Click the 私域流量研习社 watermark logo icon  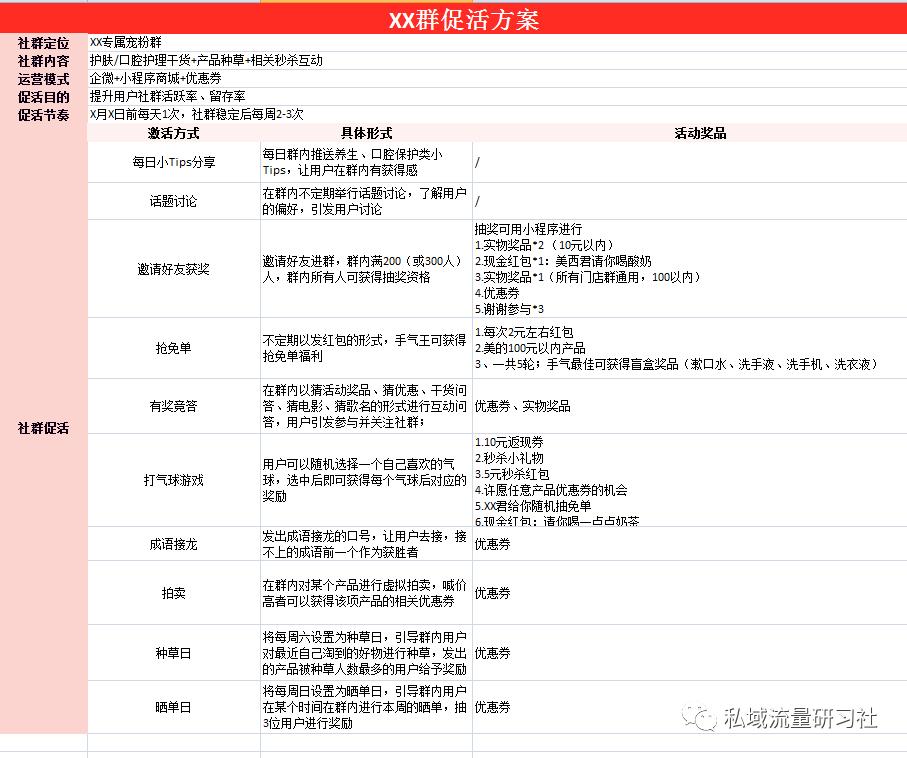tap(700, 715)
